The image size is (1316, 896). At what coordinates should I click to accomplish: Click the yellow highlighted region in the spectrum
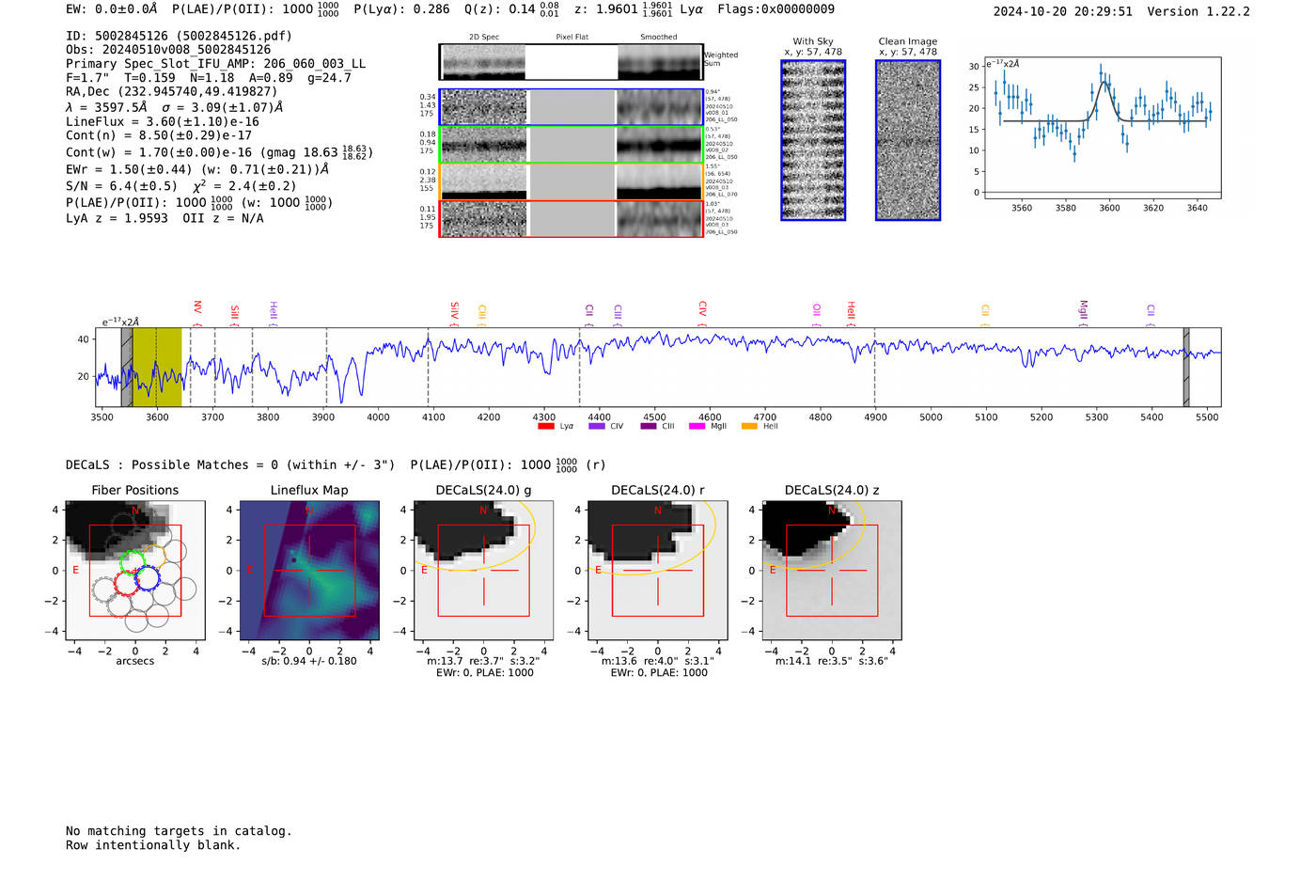coord(157,367)
